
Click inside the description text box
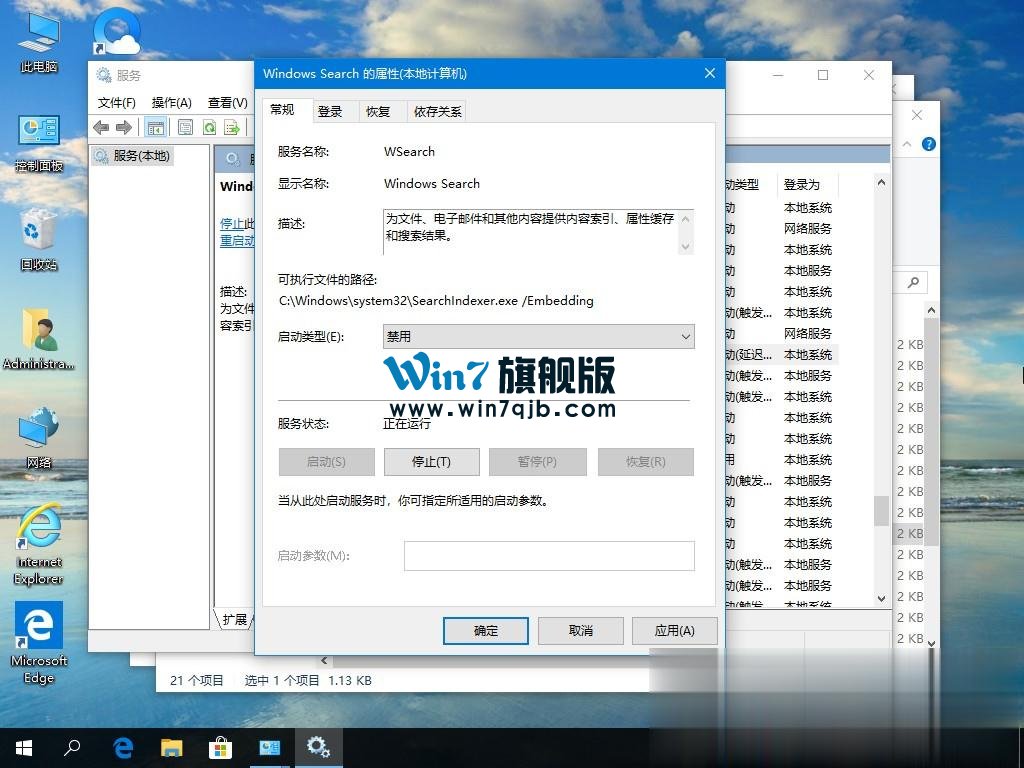(530, 232)
